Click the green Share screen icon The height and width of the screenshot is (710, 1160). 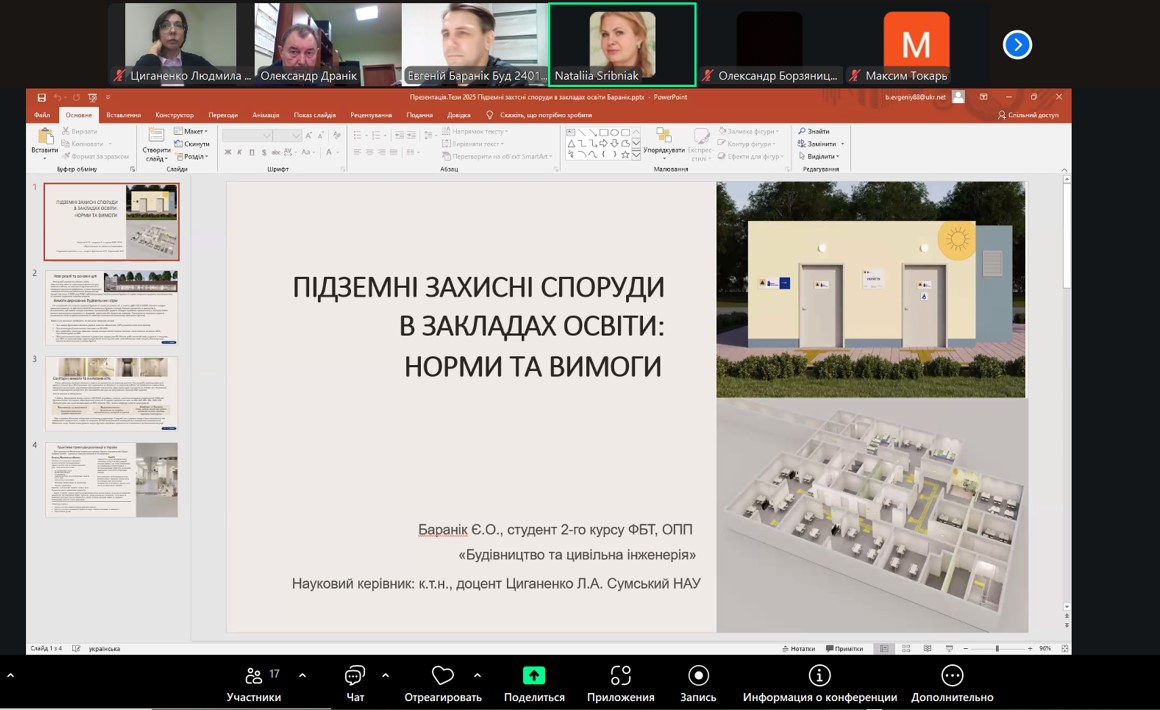[x=534, y=676]
